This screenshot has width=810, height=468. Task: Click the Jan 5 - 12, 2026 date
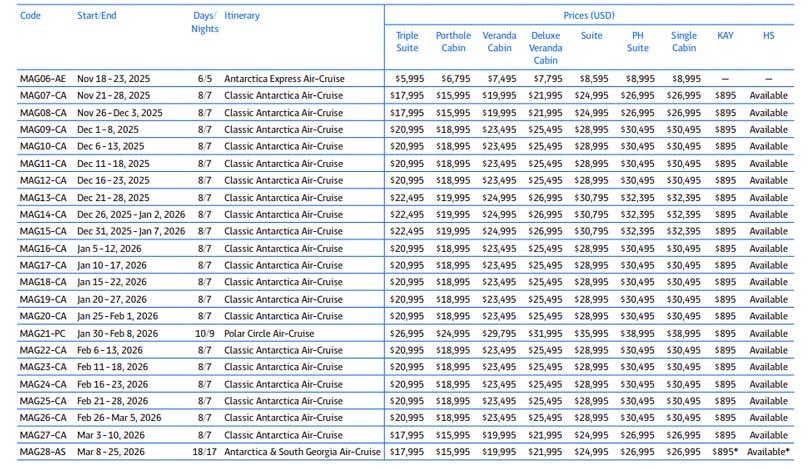(x=109, y=248)
